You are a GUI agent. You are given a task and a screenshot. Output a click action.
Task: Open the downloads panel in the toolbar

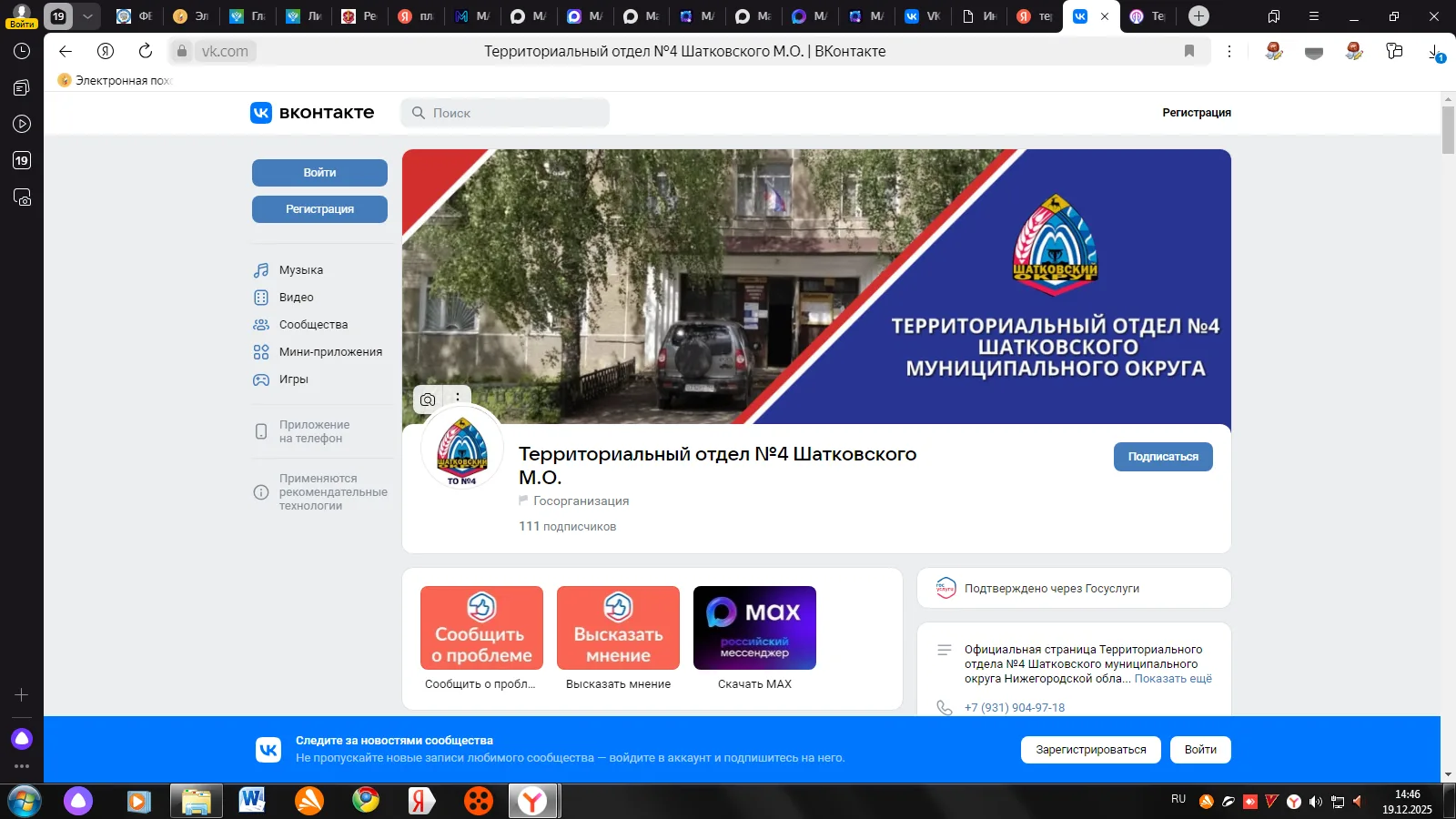1435,53
